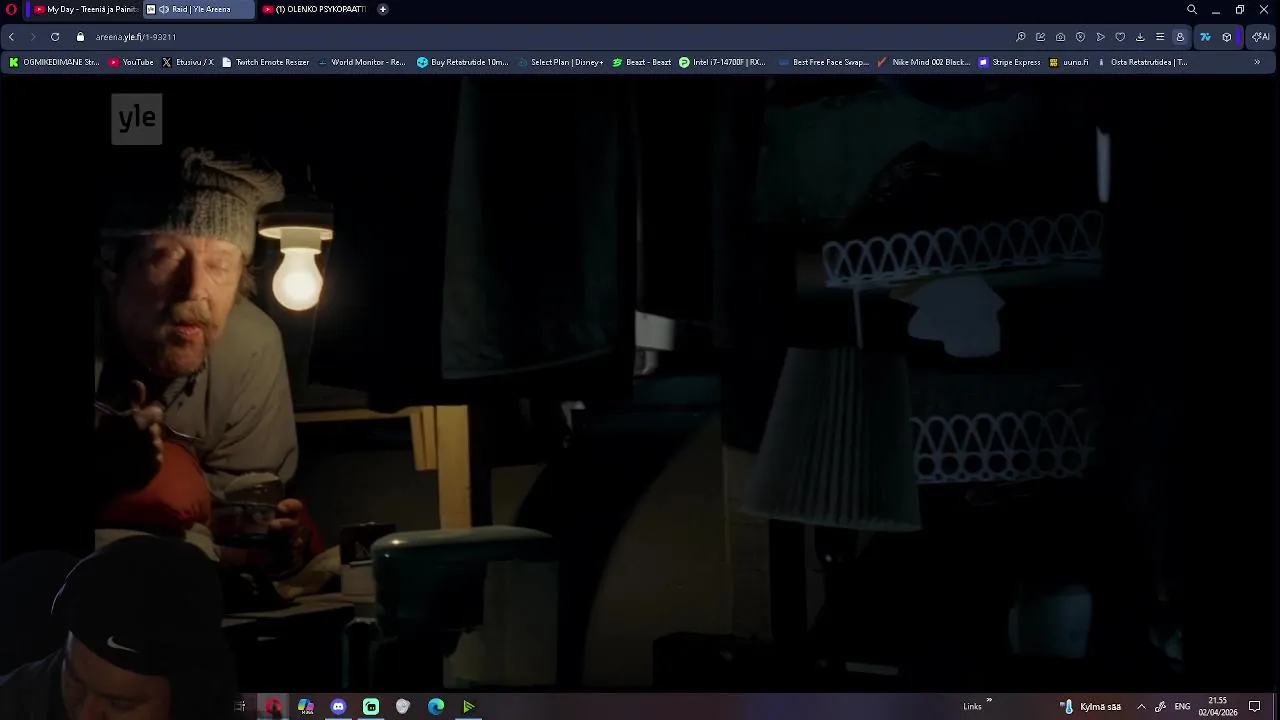Switch to the My Day YouTube tab
This screenshot has width=1280, height=720.
(85, 9)
